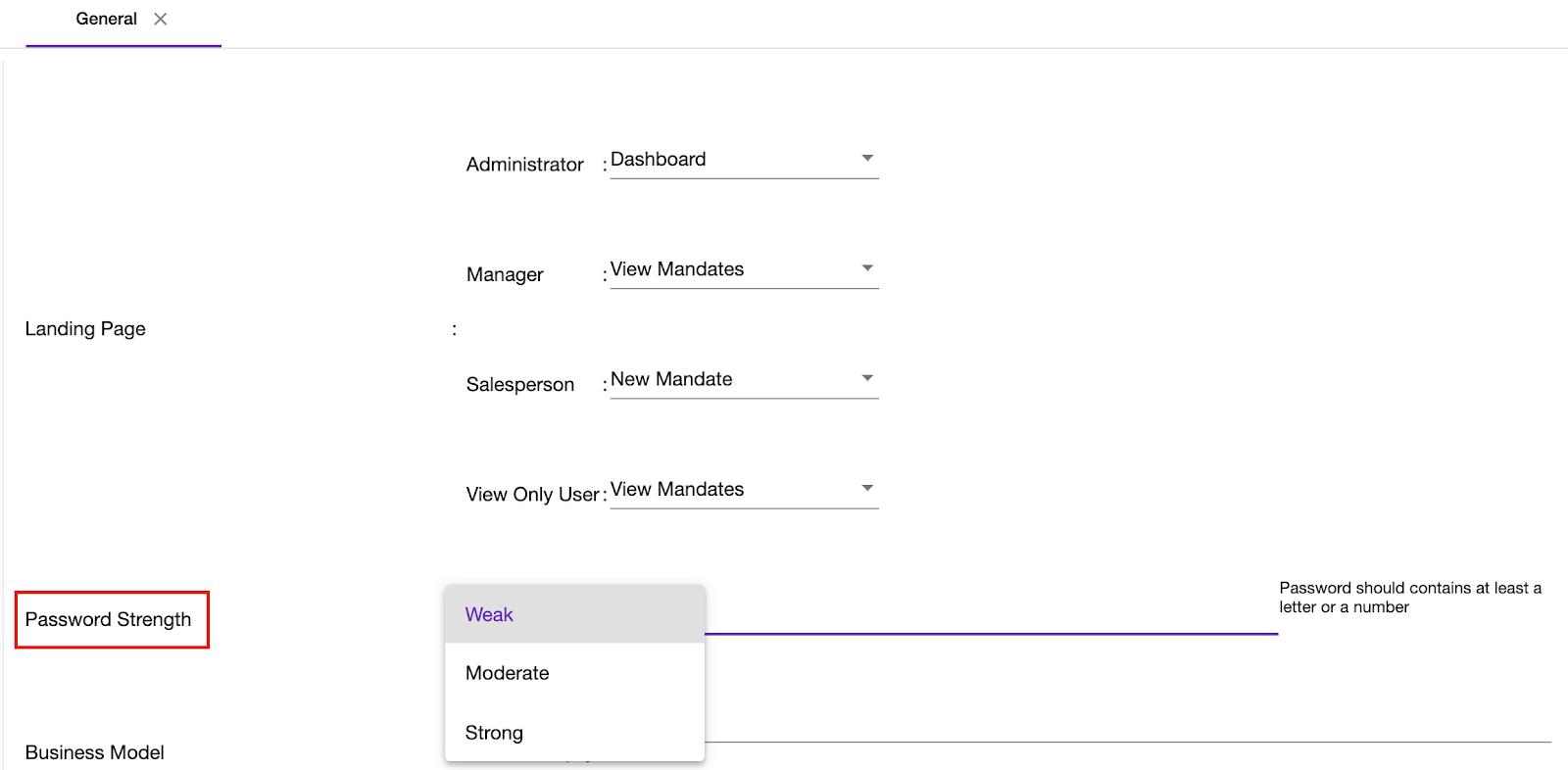Click the Manager role label
Screen dimensions: 1568x770
(505, 275)
